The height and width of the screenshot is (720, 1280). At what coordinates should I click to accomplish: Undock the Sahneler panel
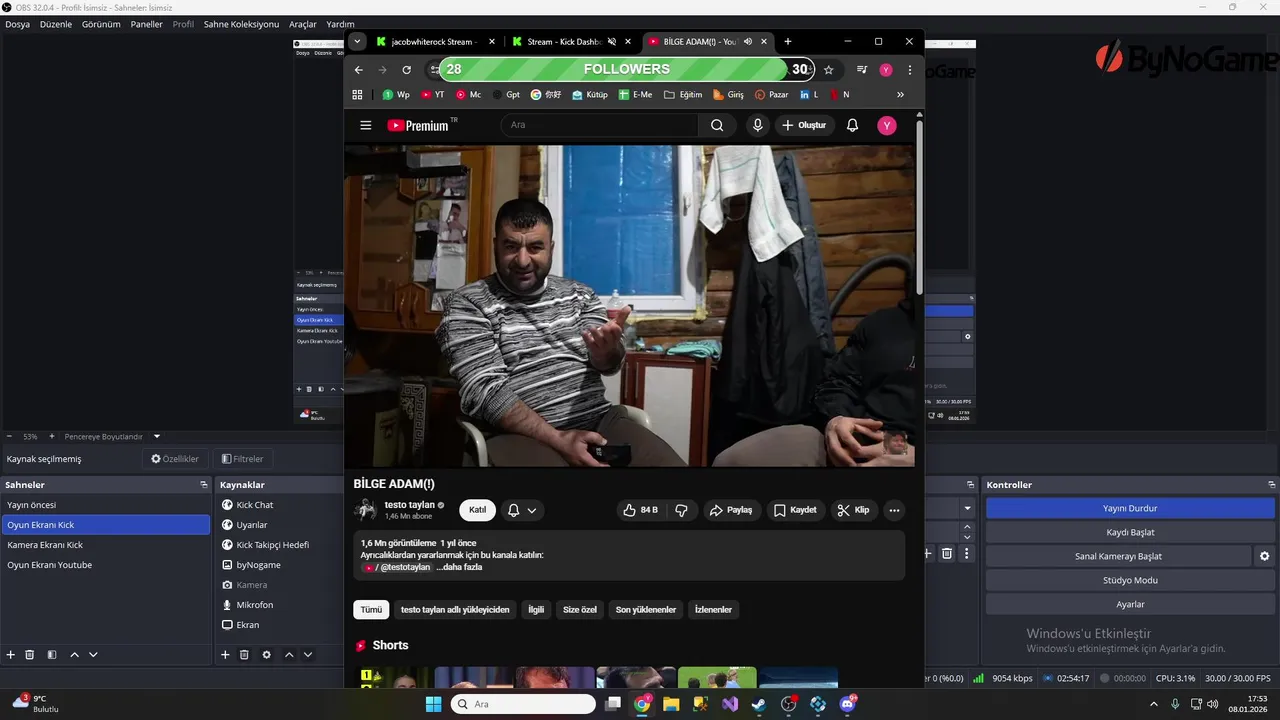click(204, 485)
